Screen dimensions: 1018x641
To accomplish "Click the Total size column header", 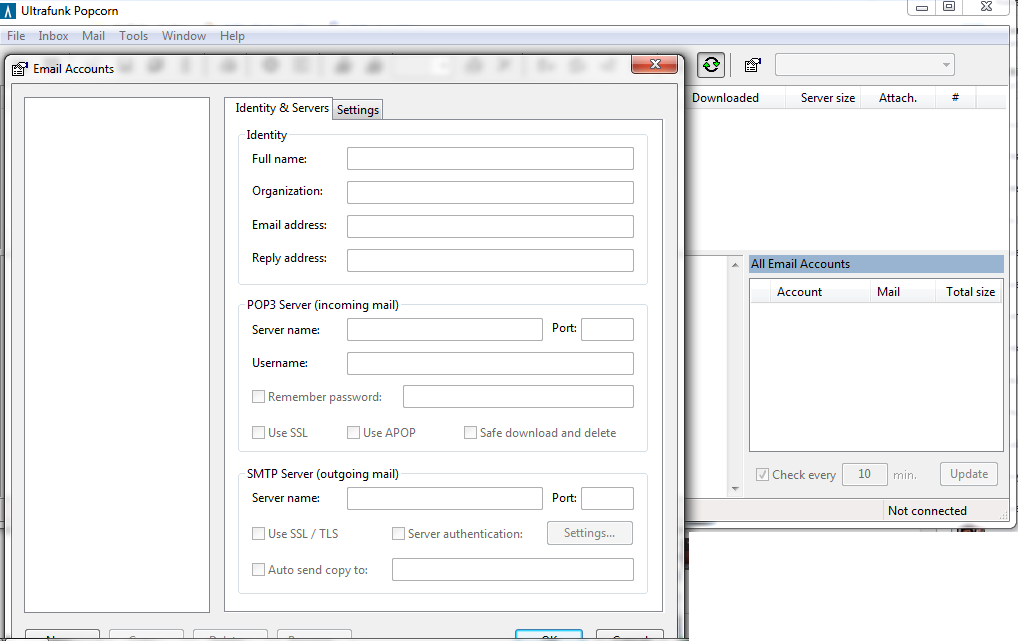I will point(970,292).
